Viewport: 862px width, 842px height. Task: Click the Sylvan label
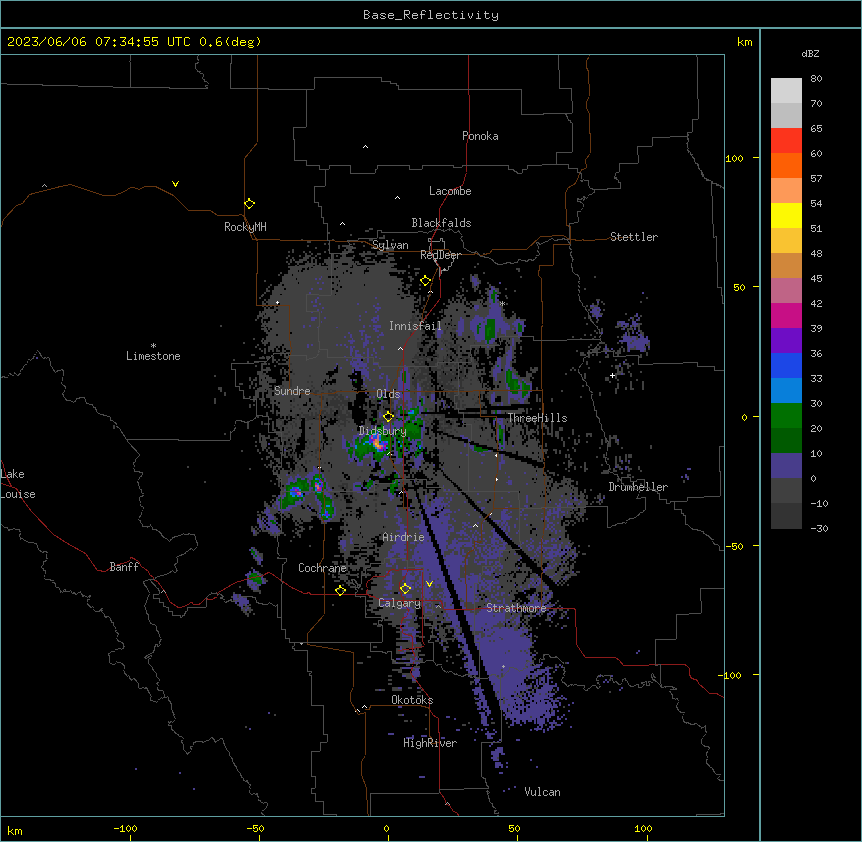(x=390, y=245)
